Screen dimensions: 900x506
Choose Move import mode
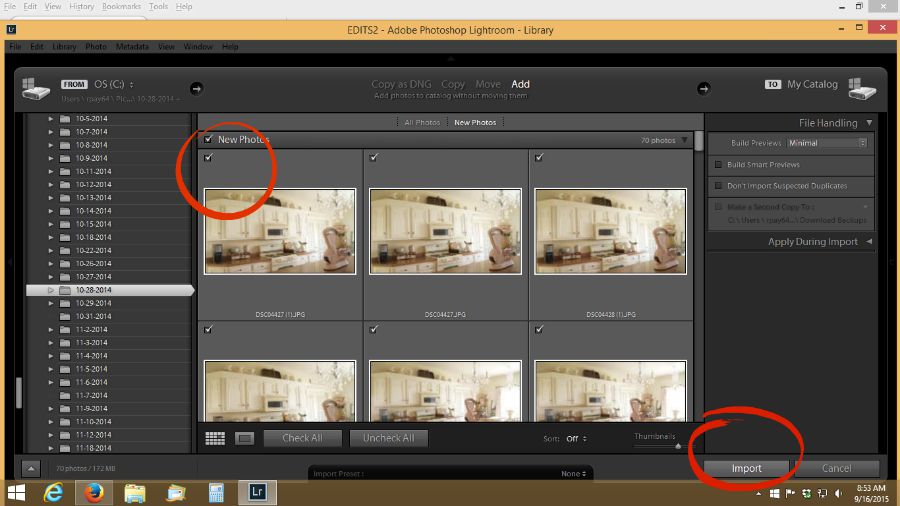488,84
